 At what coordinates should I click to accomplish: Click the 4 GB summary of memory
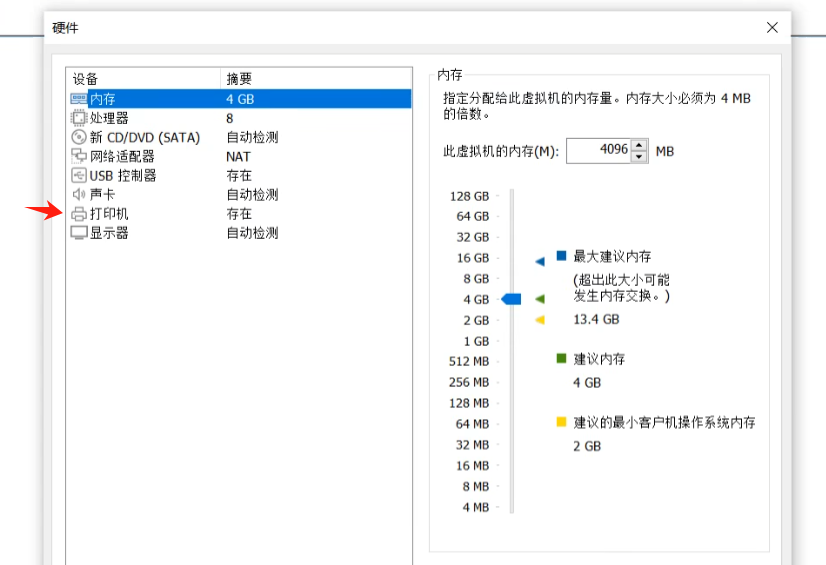[x=240, y=99]
